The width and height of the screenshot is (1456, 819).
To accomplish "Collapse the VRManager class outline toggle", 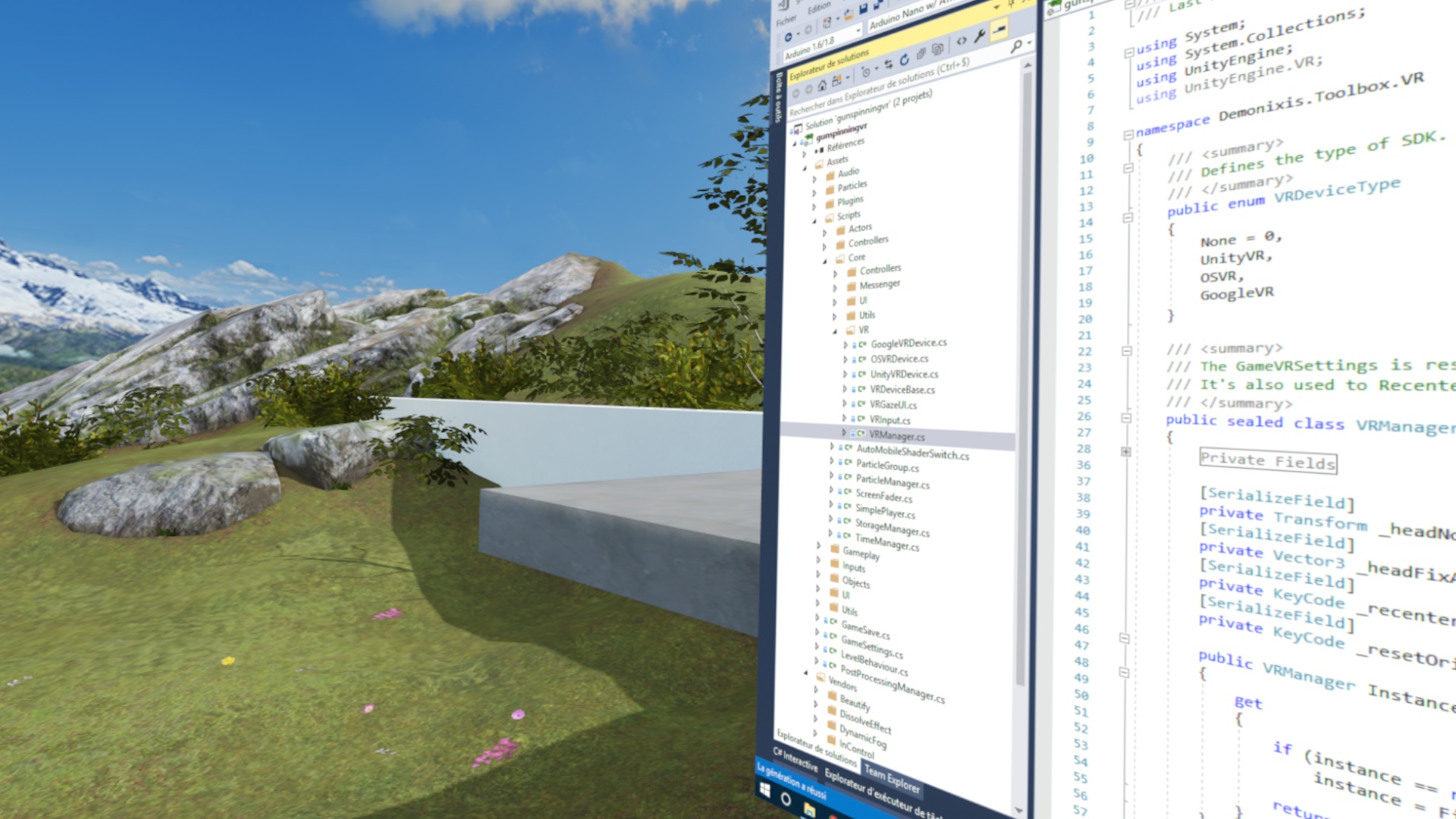I will tap(1126, 418).
